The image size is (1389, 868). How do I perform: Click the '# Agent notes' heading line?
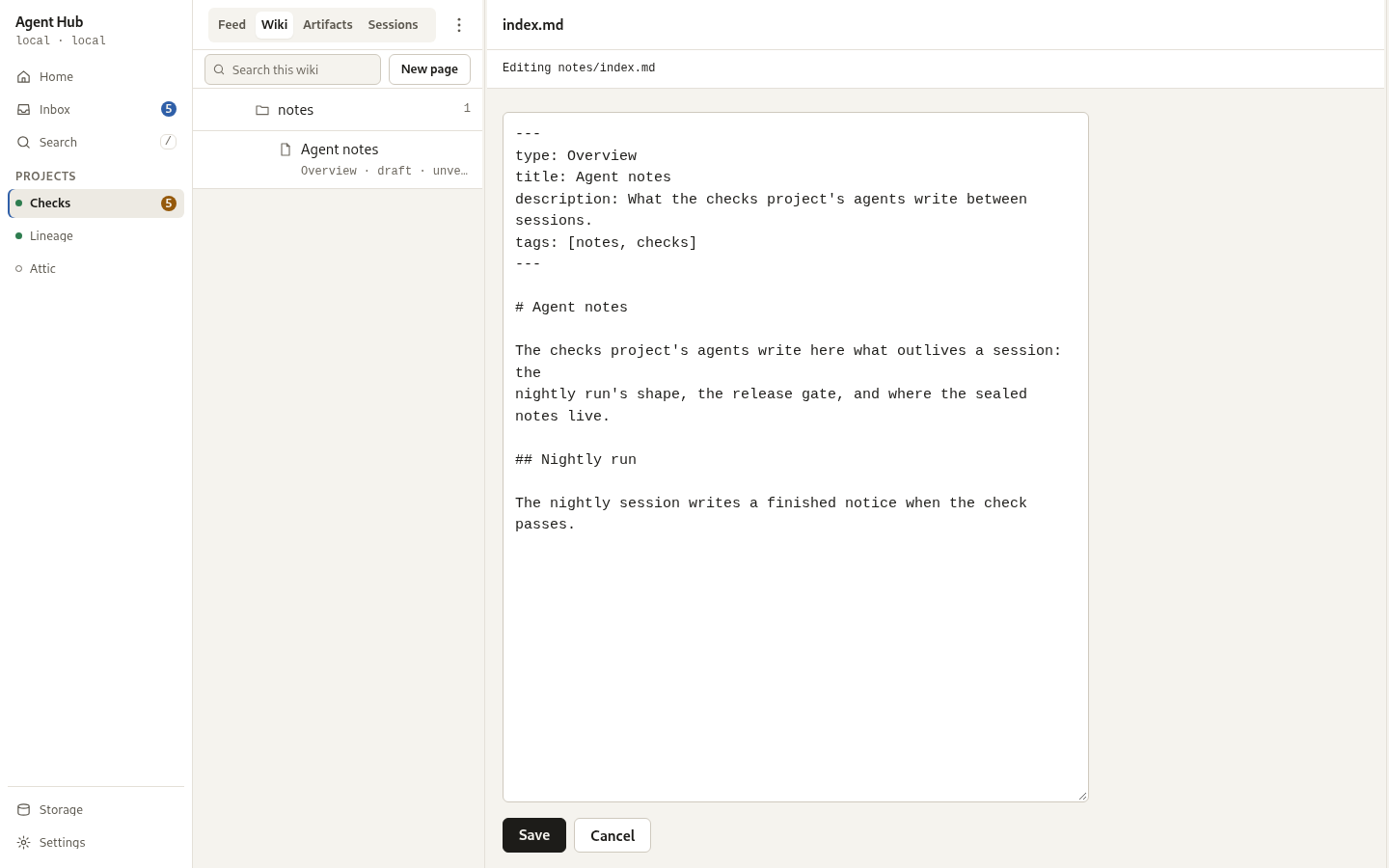571,308
